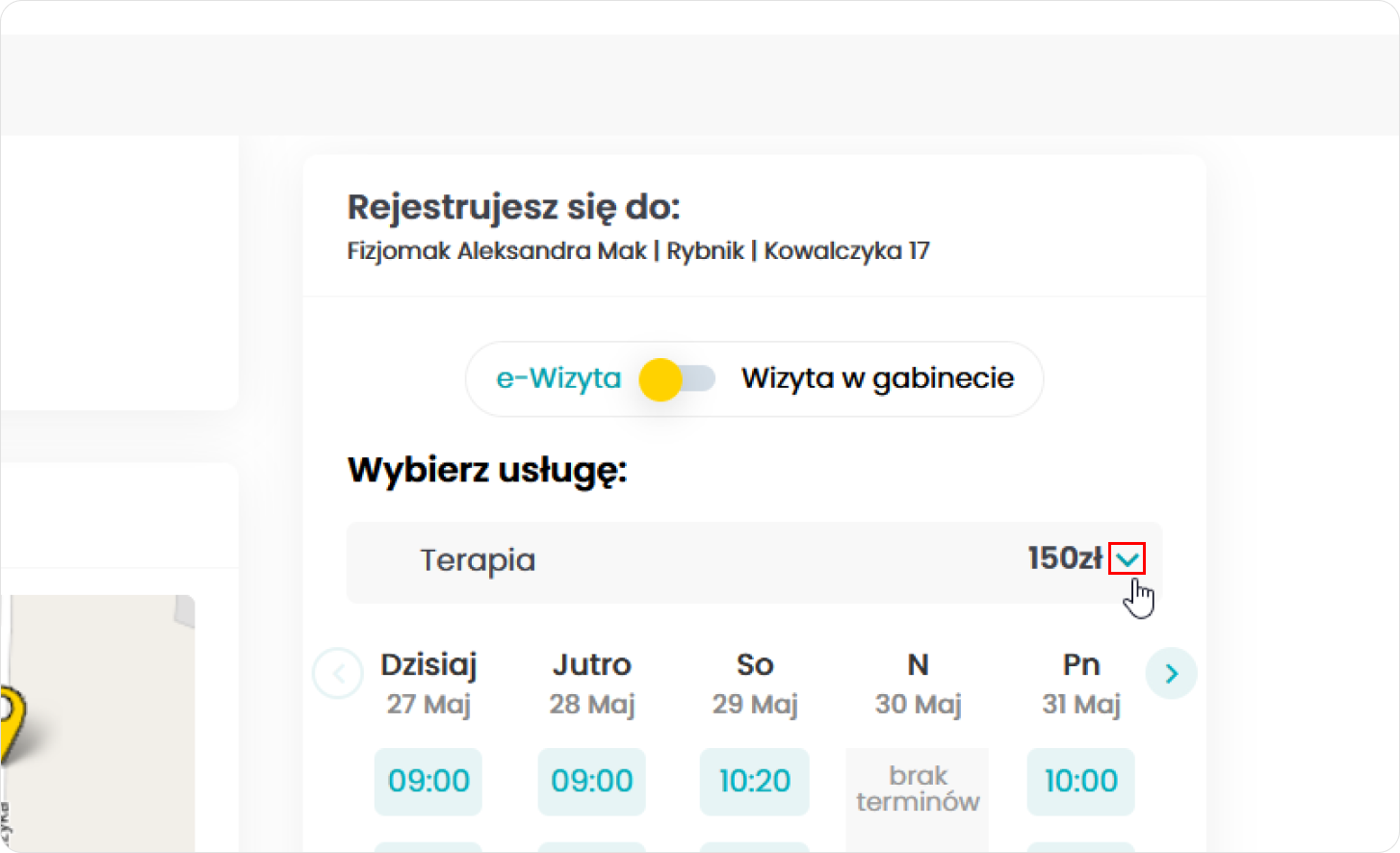The width and height of the screenshot is (1400, 853).
Task: Select the So 29 Maj day header
Action: 755,684
